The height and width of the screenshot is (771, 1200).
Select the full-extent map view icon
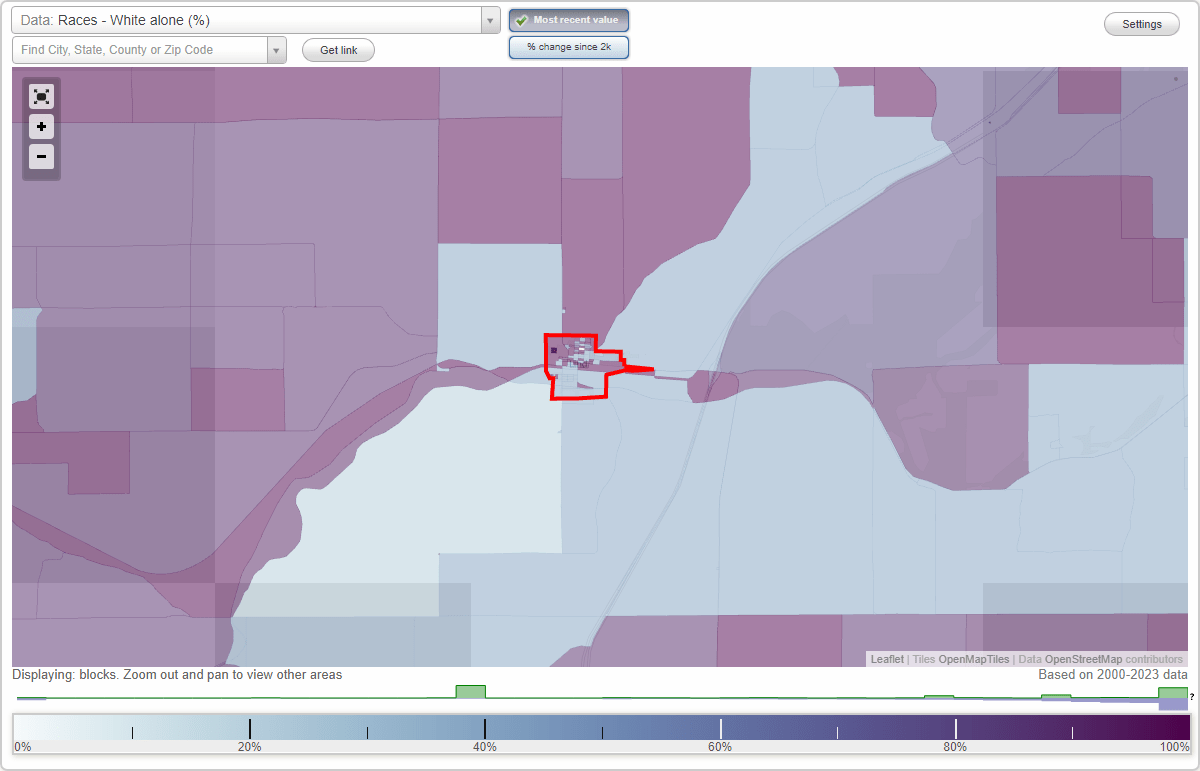point(41,96)
